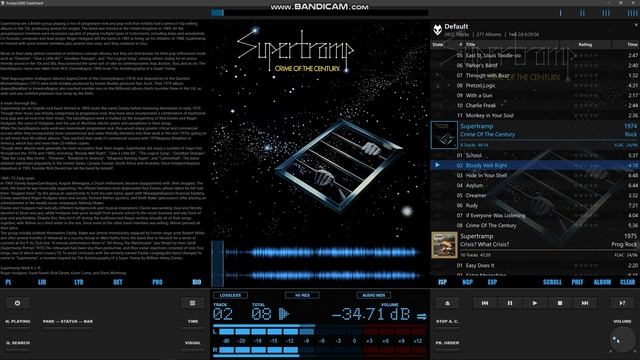640x360 pixels.
Task: Click the PREF button
Action: coord(577,282)
